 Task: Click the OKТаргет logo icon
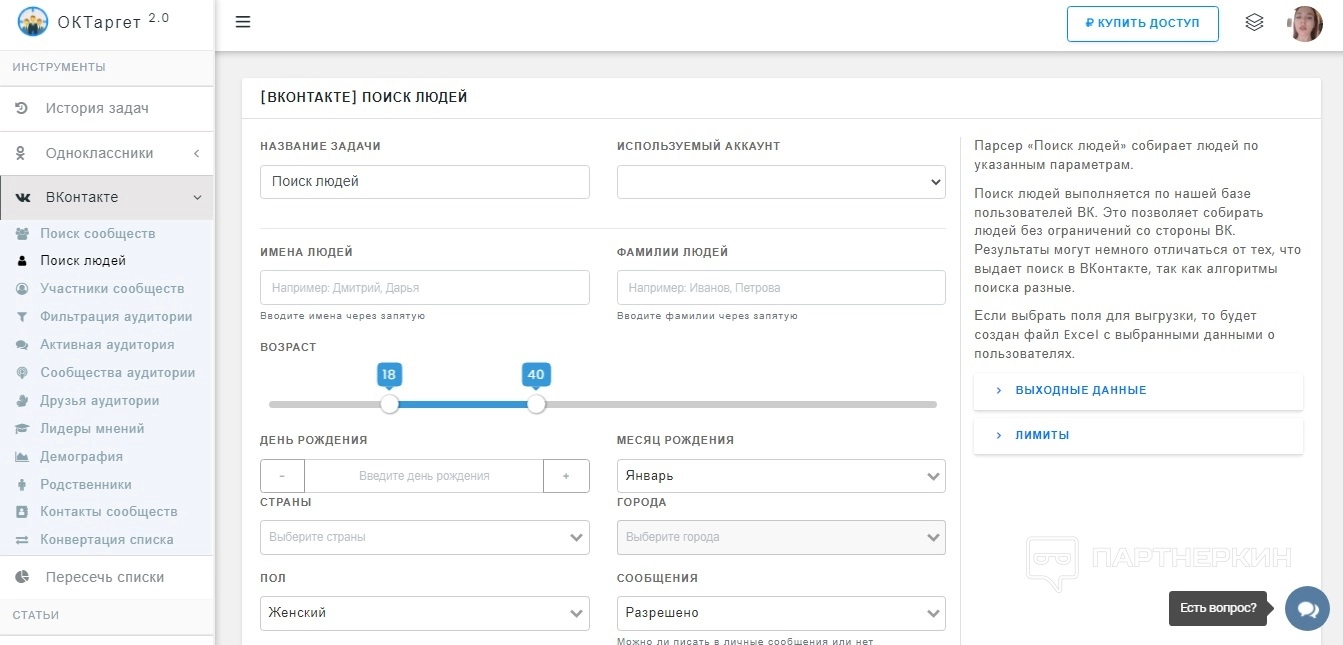pyautogui.click(x=33, y=21)
